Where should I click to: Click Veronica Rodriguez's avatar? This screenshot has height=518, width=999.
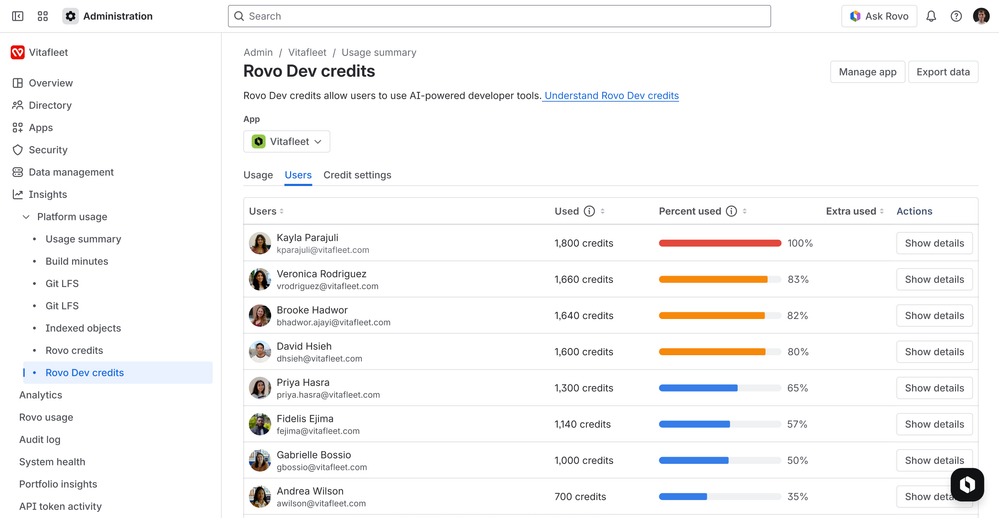(x=260, y=279)
